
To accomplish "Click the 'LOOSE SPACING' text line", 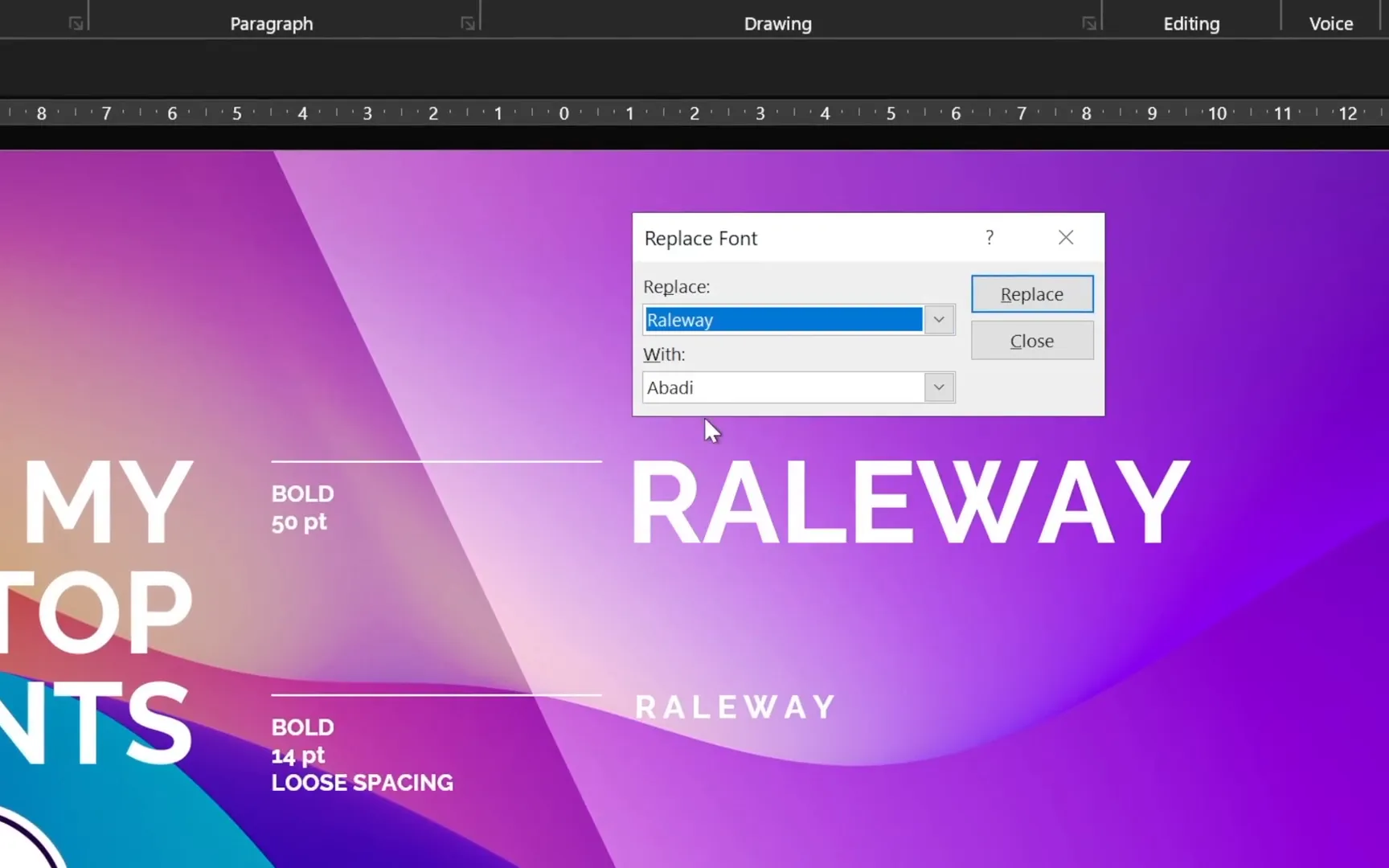I will click(x=363, y=783).
